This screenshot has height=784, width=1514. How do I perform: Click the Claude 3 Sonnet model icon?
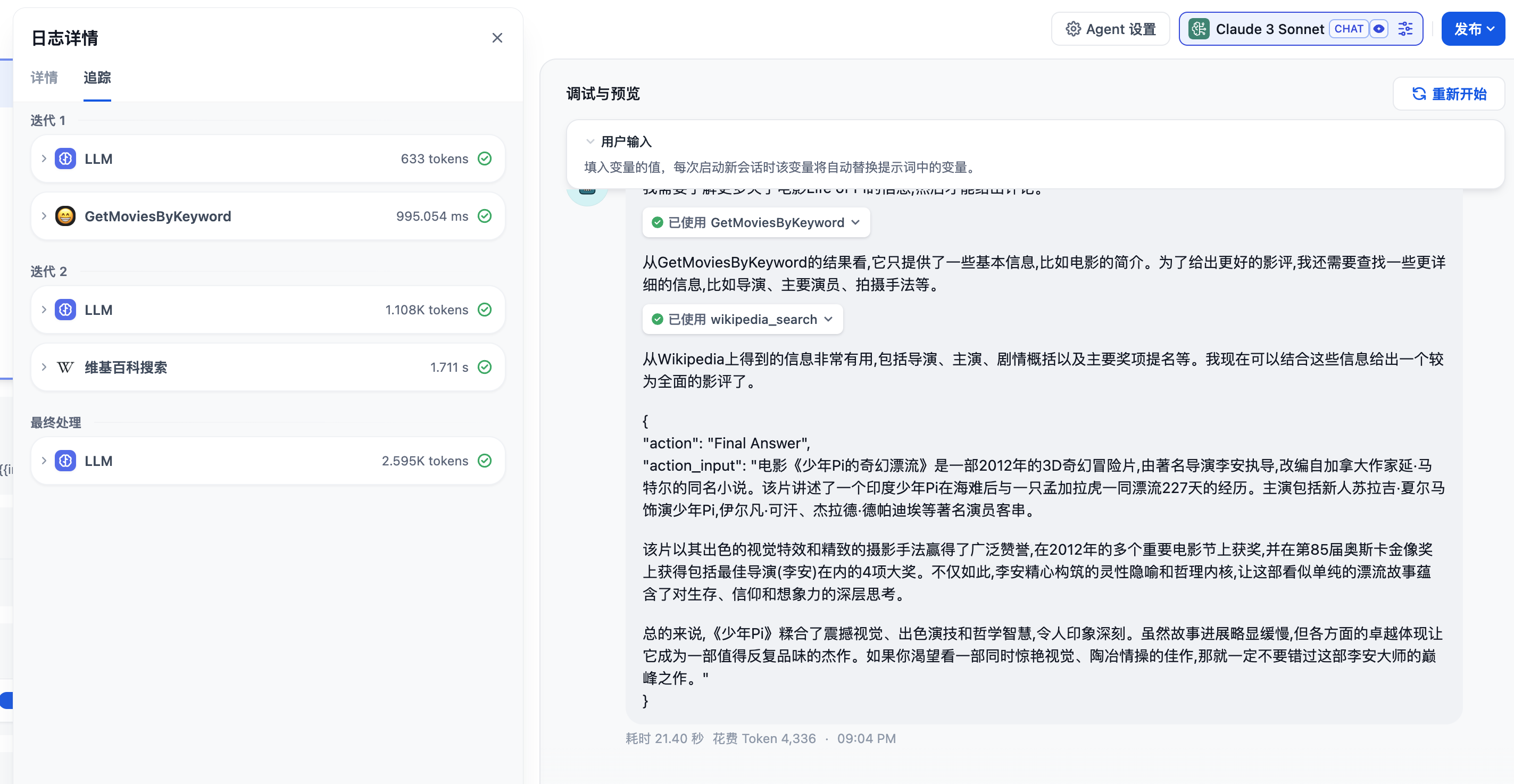tap(1199, 29)
